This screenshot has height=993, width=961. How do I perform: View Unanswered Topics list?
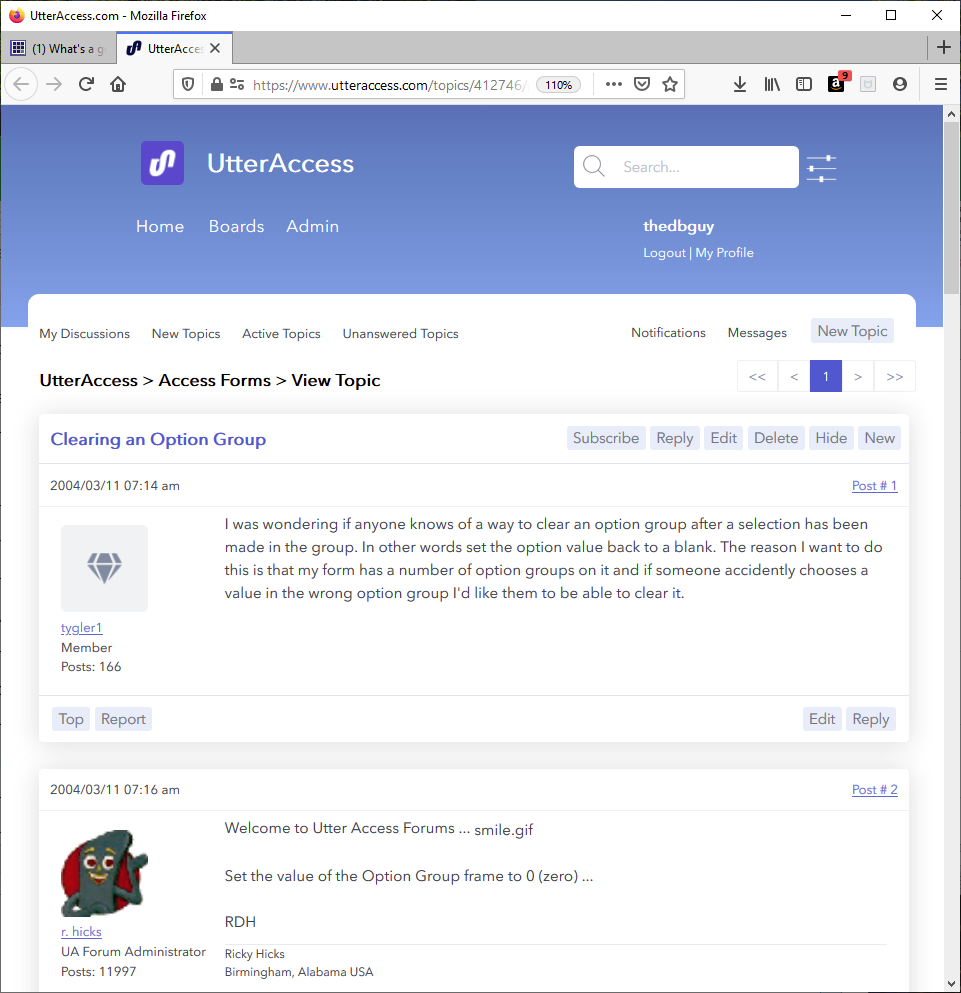(400, 333)
